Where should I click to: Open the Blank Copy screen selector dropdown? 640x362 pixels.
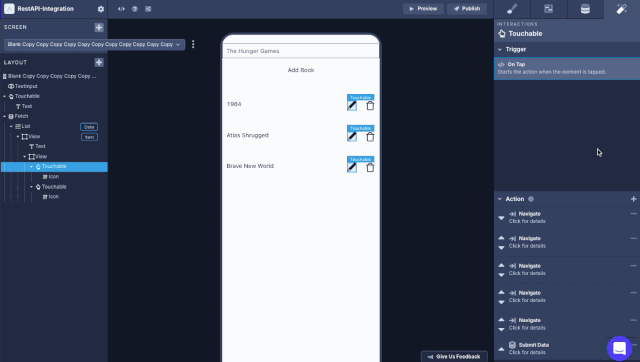(x=94, y=44)
